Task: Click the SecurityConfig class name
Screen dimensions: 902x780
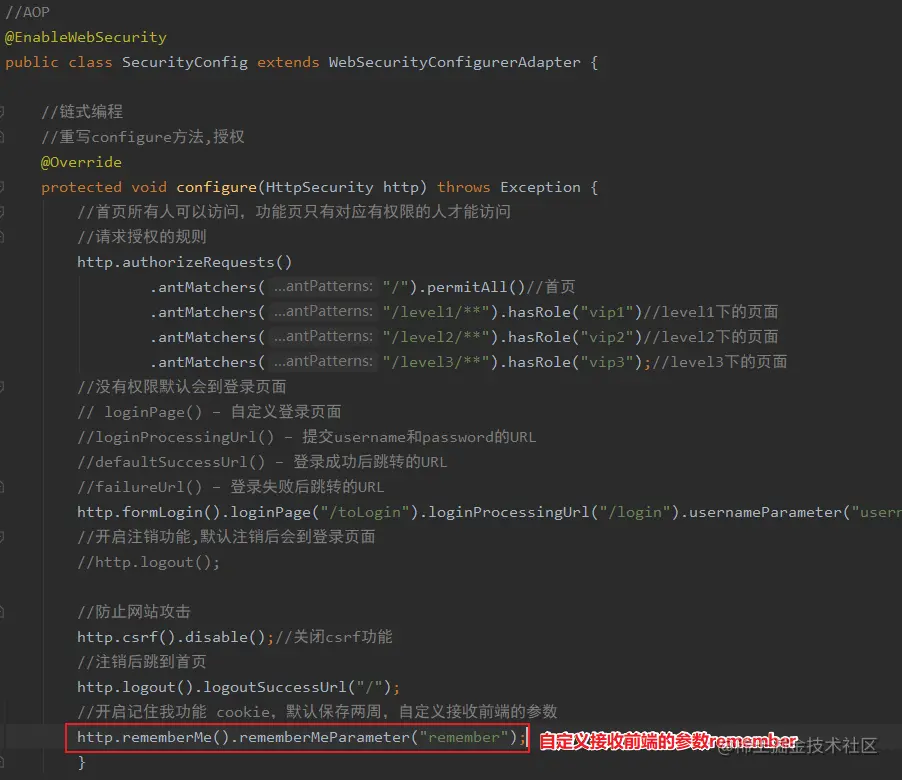Action: [x=185, y=62]
